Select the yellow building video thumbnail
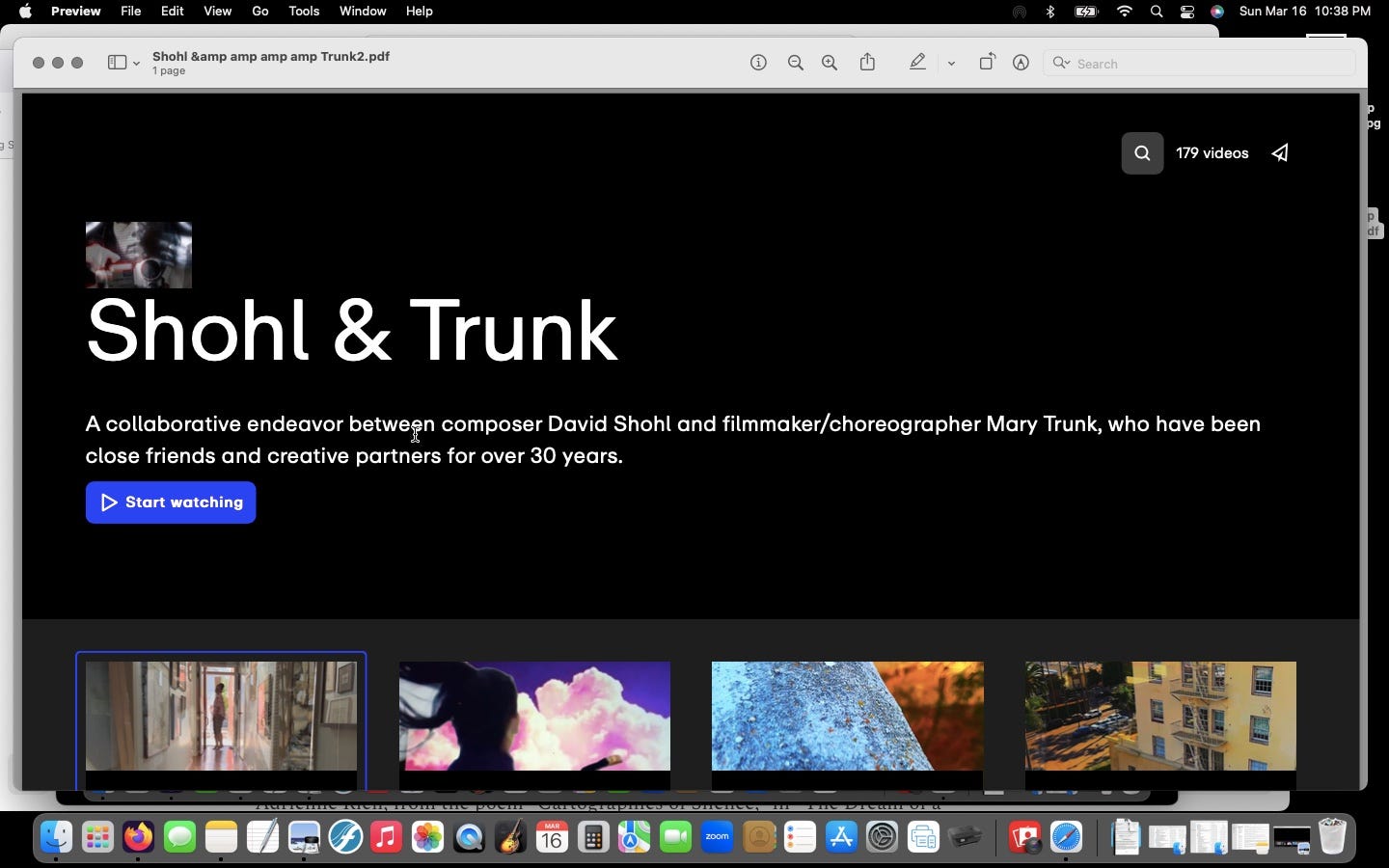This screenshot has width=1389, height=868. (x=1160, y=716)
